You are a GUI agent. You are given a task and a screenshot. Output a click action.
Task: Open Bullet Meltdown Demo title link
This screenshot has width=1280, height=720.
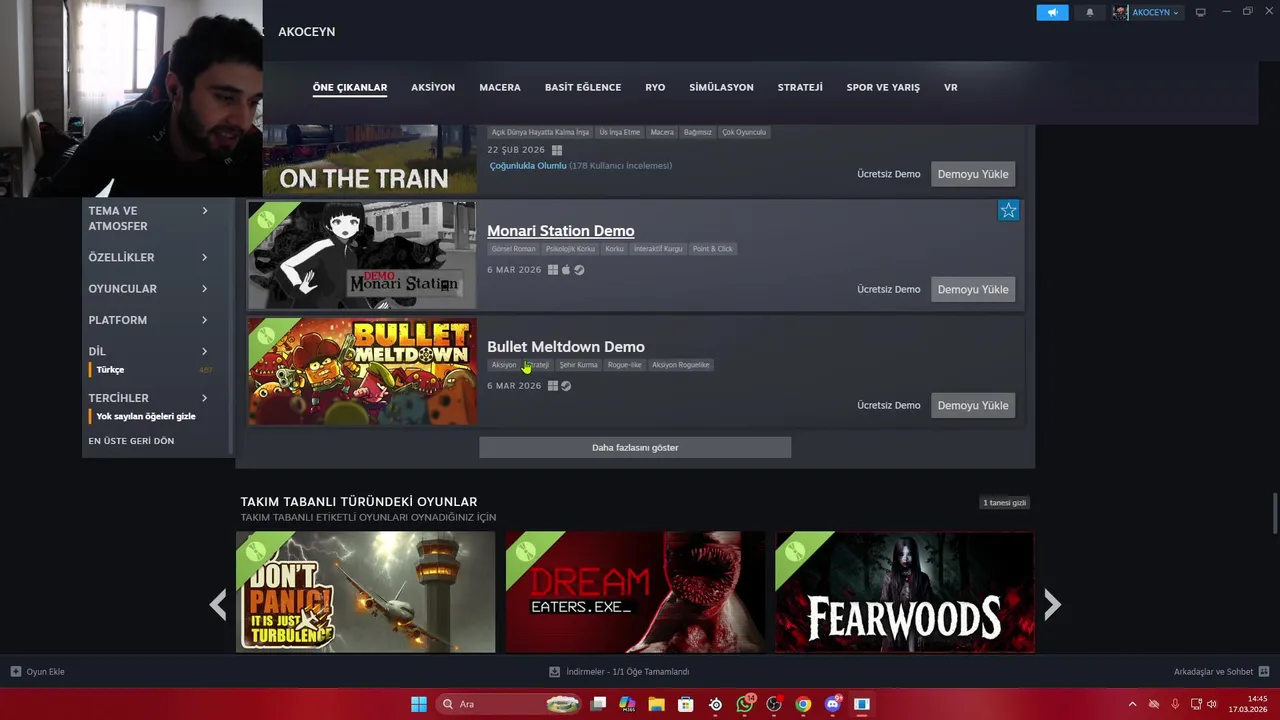[566, 347]
